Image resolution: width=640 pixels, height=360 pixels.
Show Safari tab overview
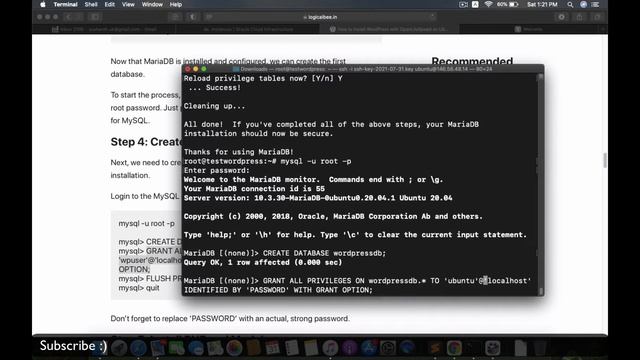pos(598,17)
